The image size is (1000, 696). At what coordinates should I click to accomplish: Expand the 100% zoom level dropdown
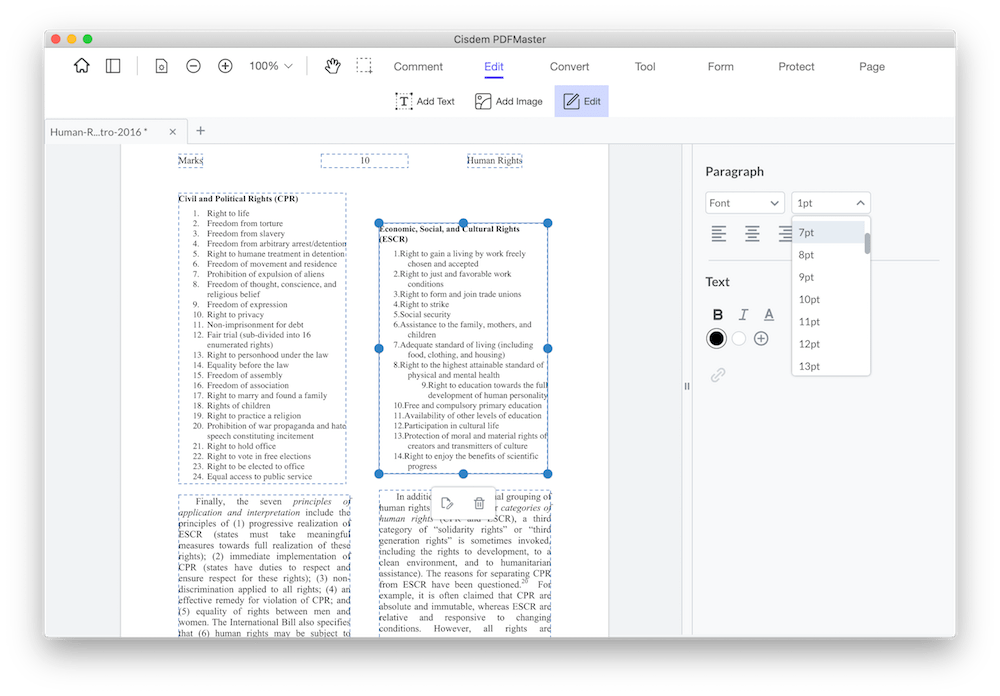(x=271, y=66)
